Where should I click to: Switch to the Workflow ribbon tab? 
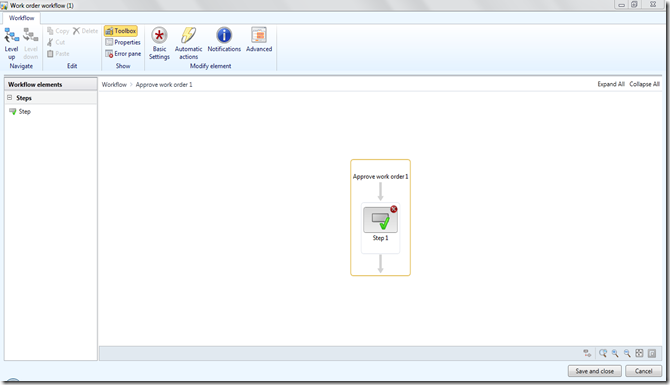click(x=21, y=18)
